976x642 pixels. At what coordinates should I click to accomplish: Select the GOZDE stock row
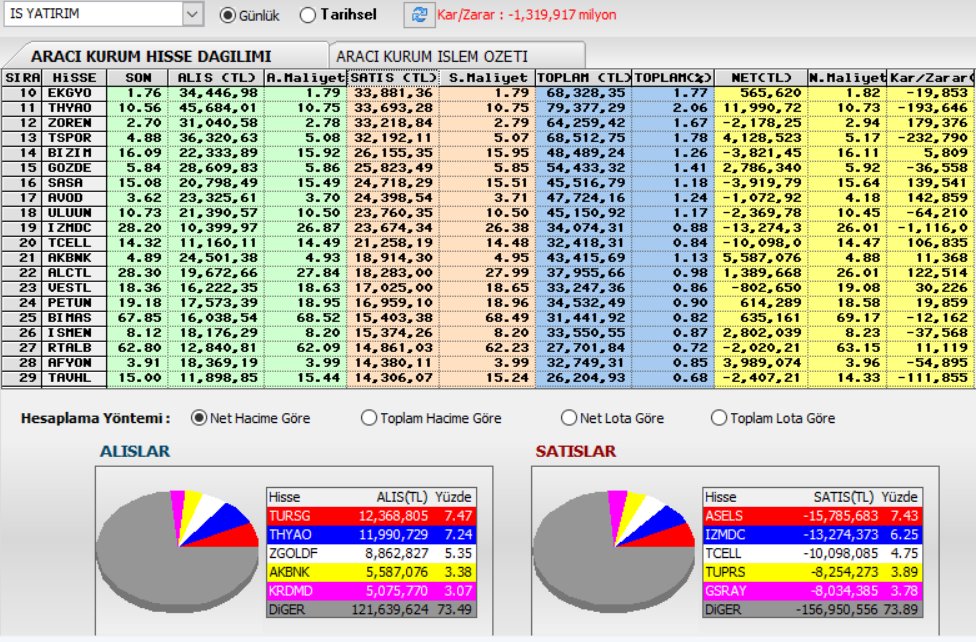[x=488, y=168]
